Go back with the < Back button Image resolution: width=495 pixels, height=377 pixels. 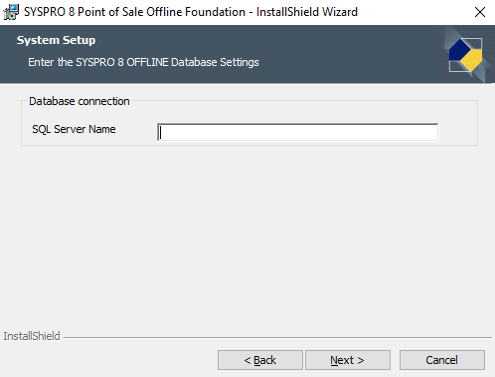(260, 360)
